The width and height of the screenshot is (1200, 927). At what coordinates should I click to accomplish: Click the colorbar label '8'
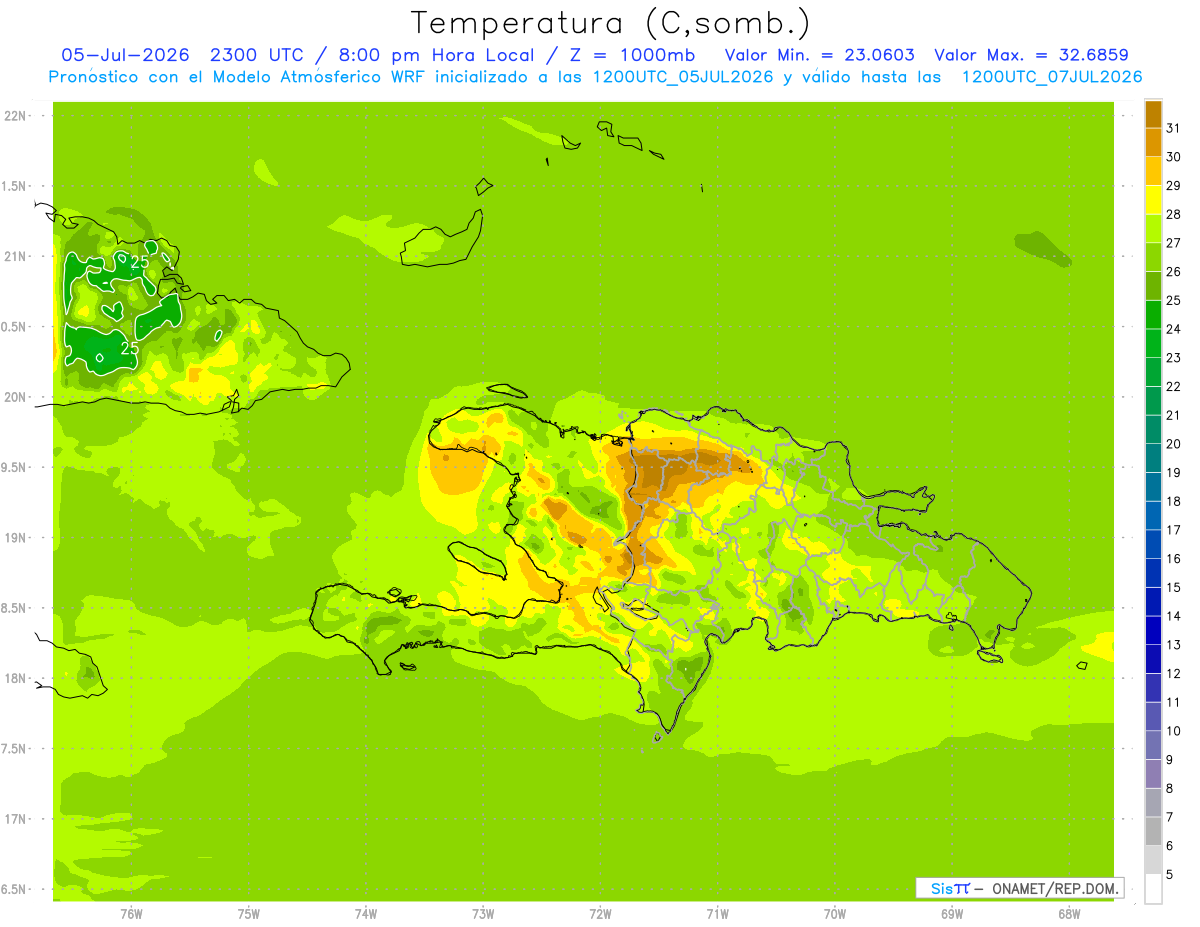[x=1170, y=788]
